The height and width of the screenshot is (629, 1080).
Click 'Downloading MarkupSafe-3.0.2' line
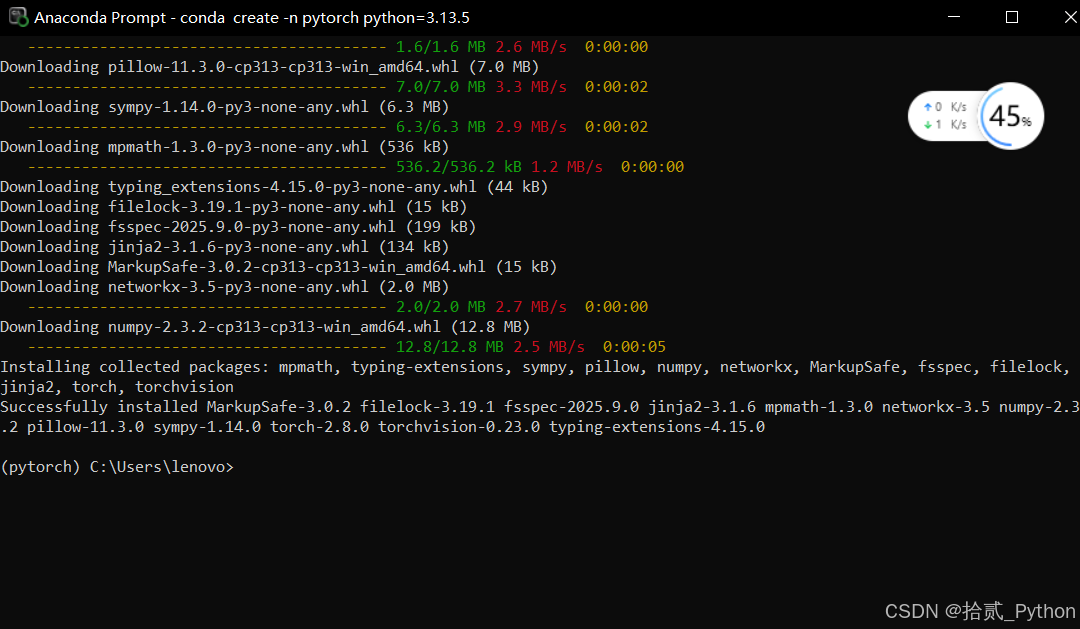278,267
